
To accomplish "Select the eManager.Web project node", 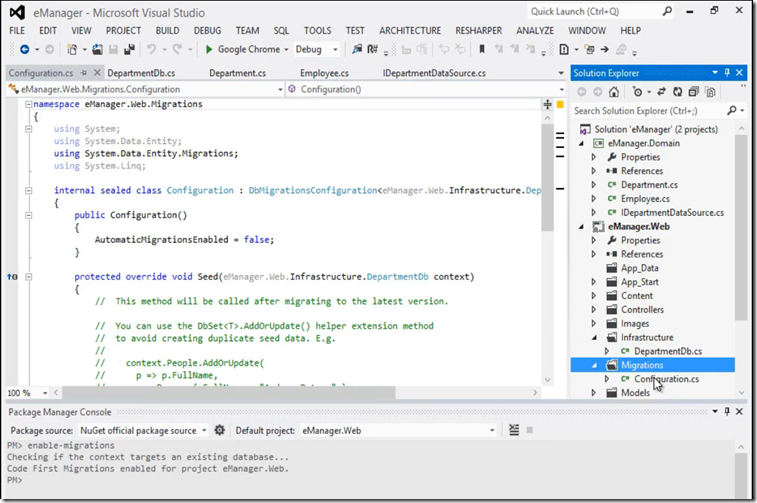I will (x=638, y=226).
